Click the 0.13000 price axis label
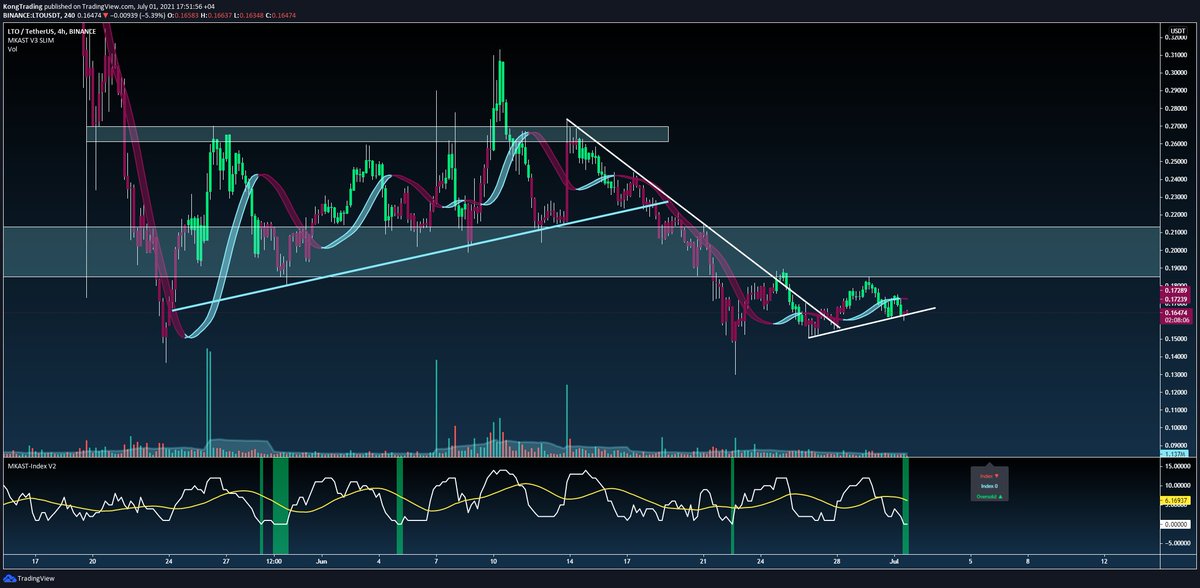 pos(1175,374)
